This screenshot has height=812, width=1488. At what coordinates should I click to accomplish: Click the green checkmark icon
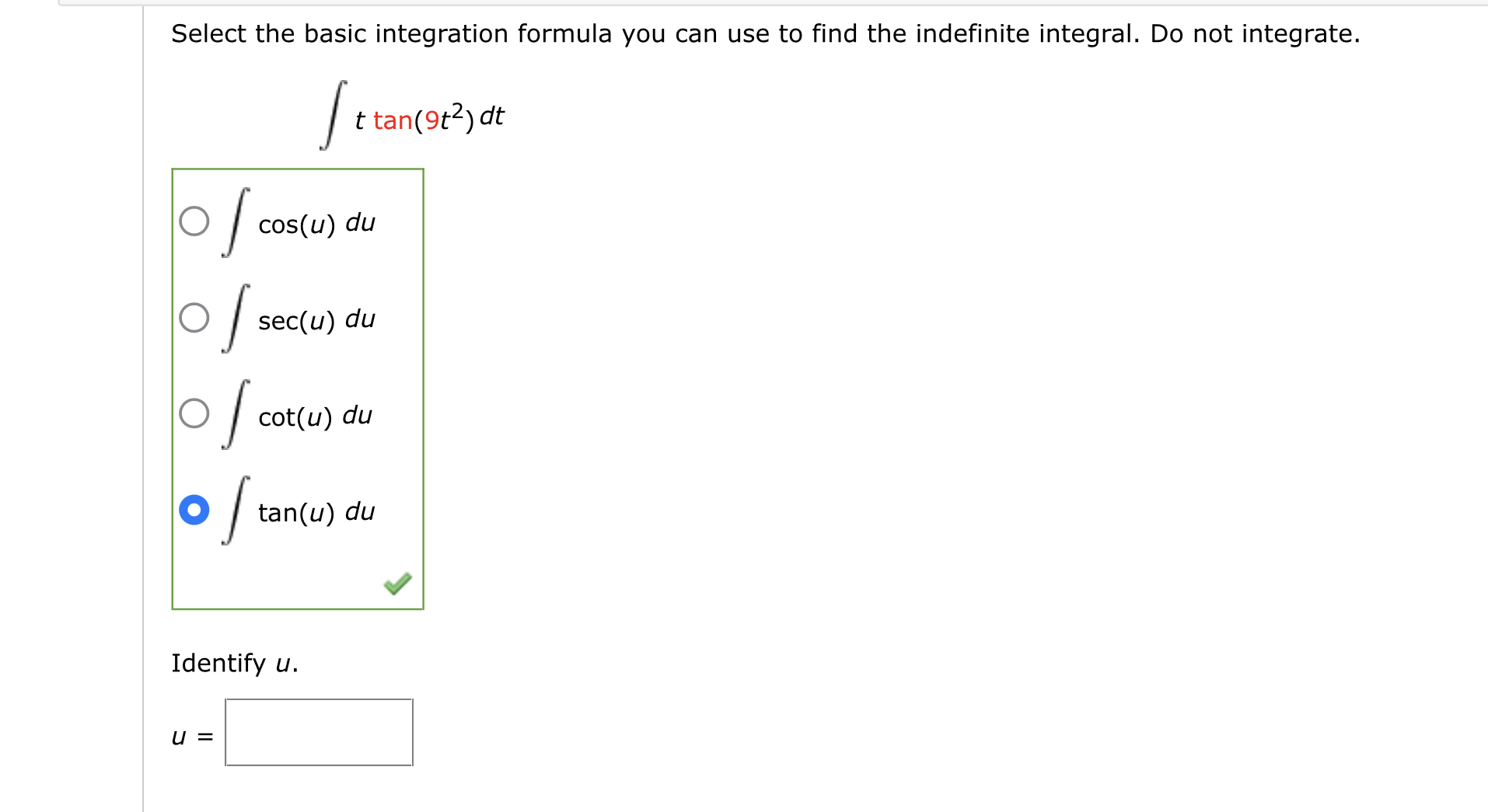pyautogui.click(x=397, y=584)
